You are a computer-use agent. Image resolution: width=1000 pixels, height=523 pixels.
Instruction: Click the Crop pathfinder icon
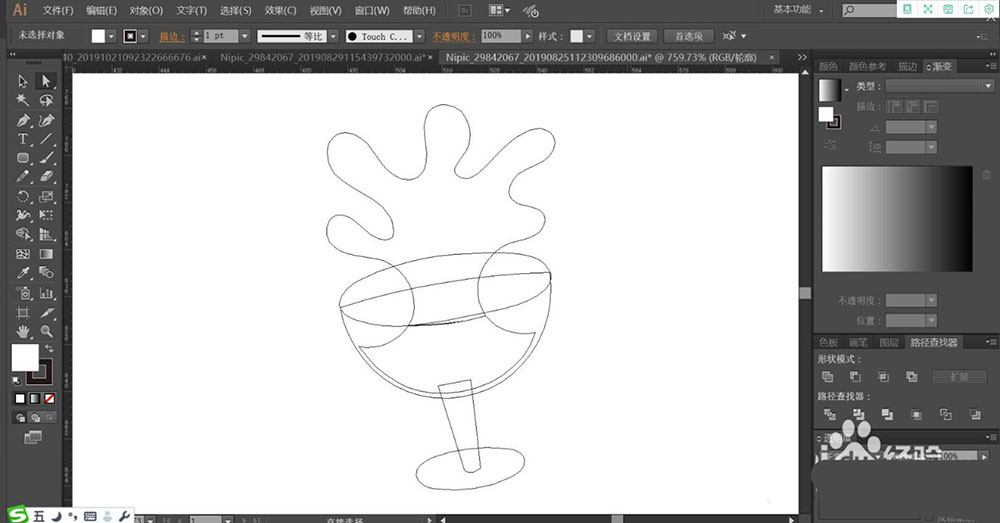(x=916, y=415)
